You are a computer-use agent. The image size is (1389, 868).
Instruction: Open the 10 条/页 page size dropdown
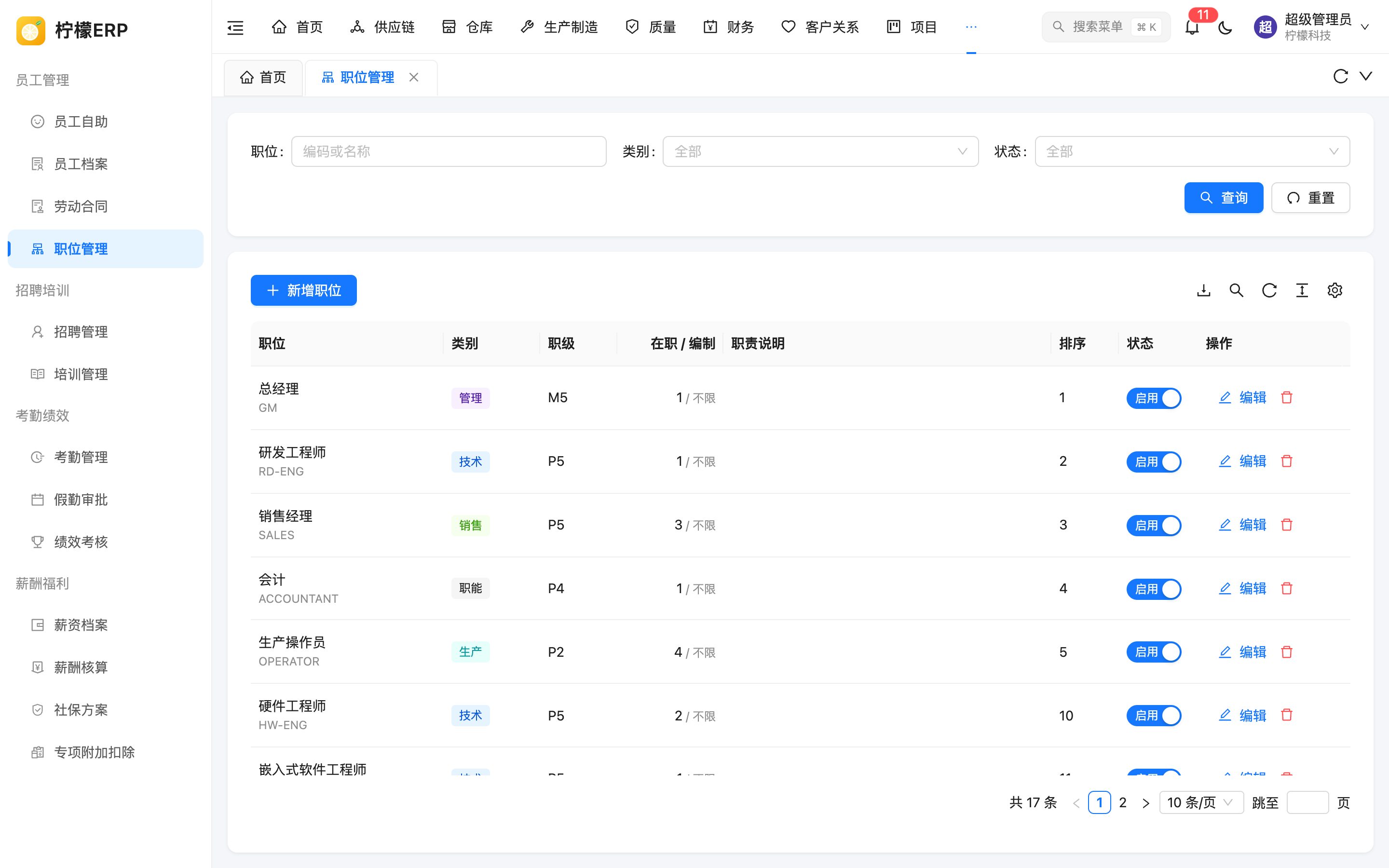pyautogui.click(x=1201, y=802)
